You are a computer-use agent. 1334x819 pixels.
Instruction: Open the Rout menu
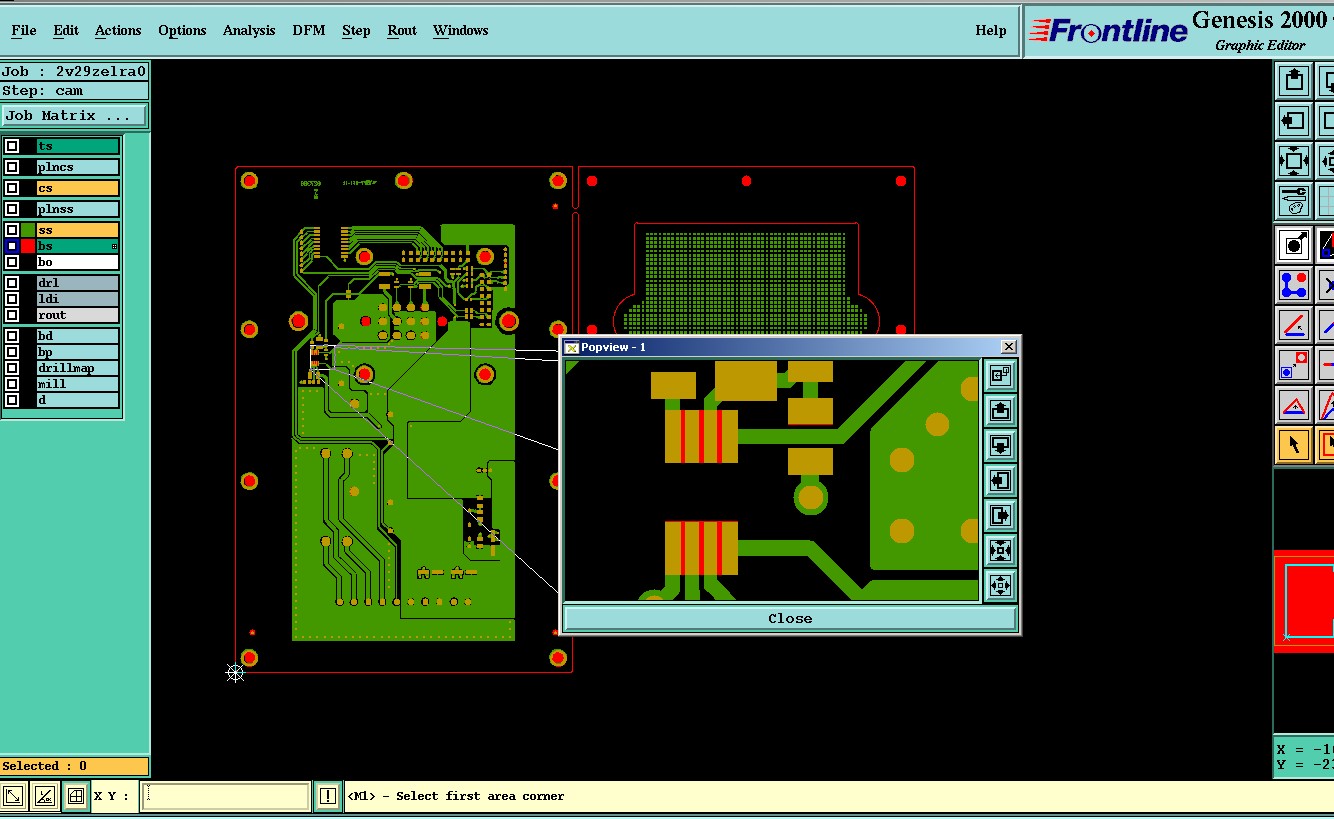tap(402, 30)
